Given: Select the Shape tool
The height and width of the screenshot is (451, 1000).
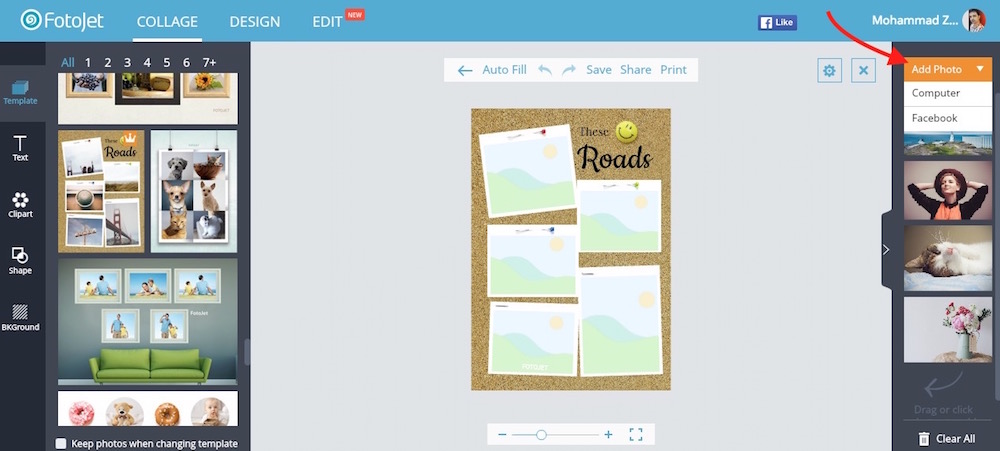Looking at the screenshot, I should click(20, 261).
